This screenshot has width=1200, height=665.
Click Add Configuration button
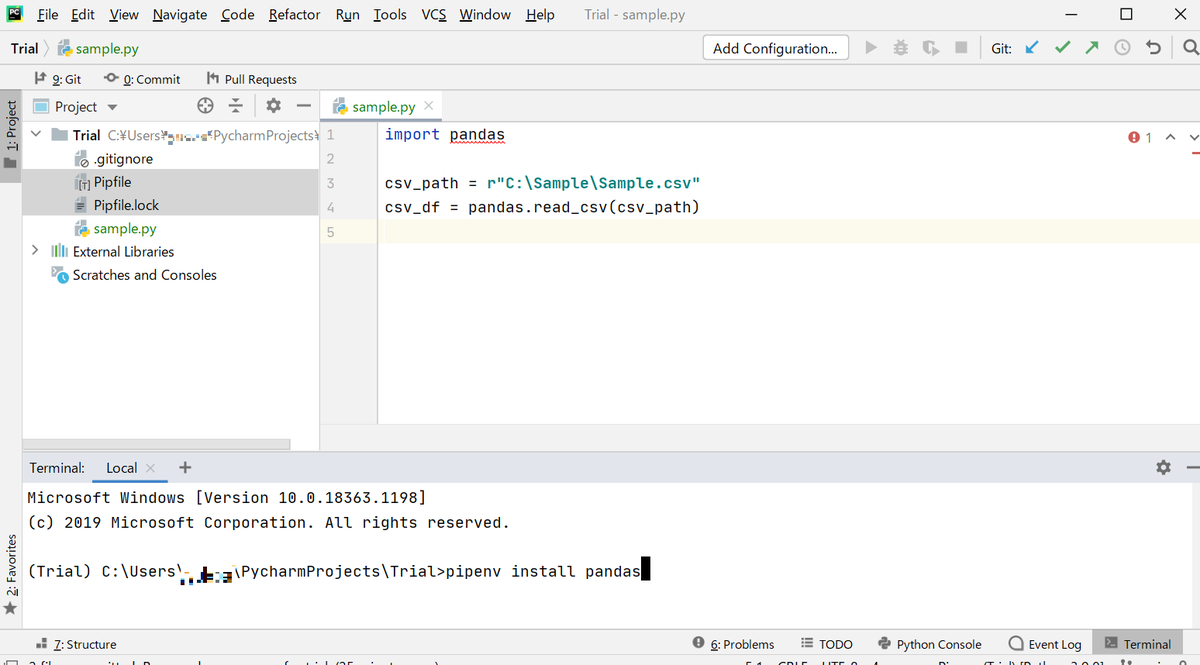point(775,48)
